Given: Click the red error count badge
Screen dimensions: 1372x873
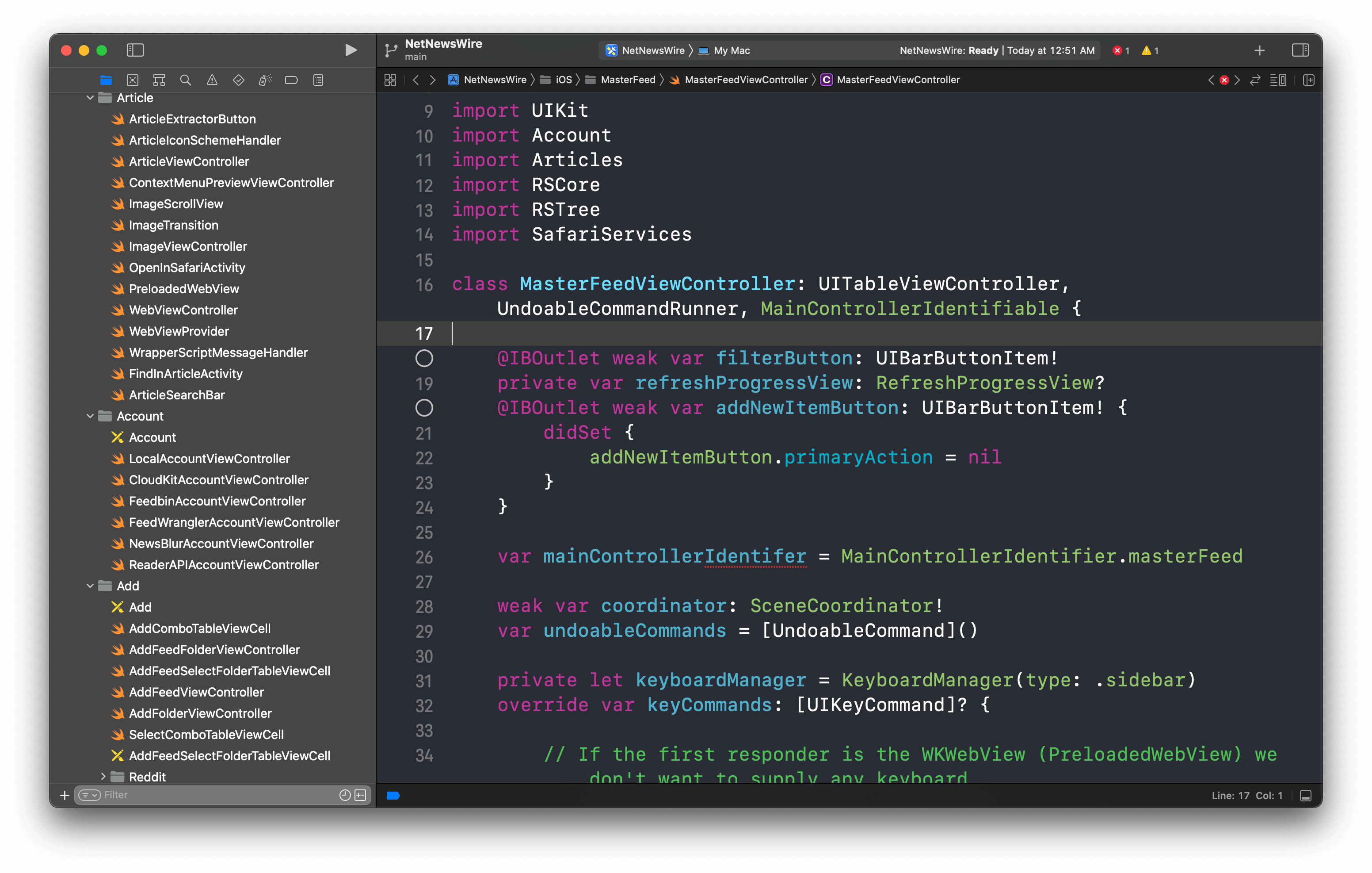Looking at the screenshot, I should point(1121,50).
